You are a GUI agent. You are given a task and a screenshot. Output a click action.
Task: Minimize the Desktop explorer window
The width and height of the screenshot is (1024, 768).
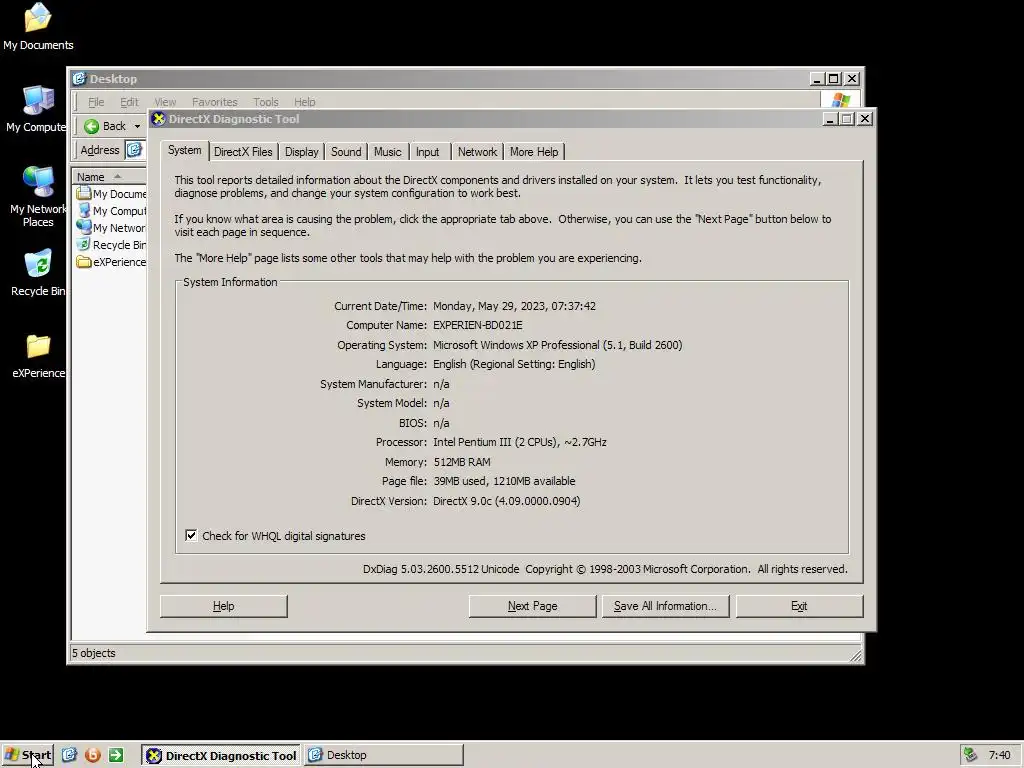(x=817, y=79)
